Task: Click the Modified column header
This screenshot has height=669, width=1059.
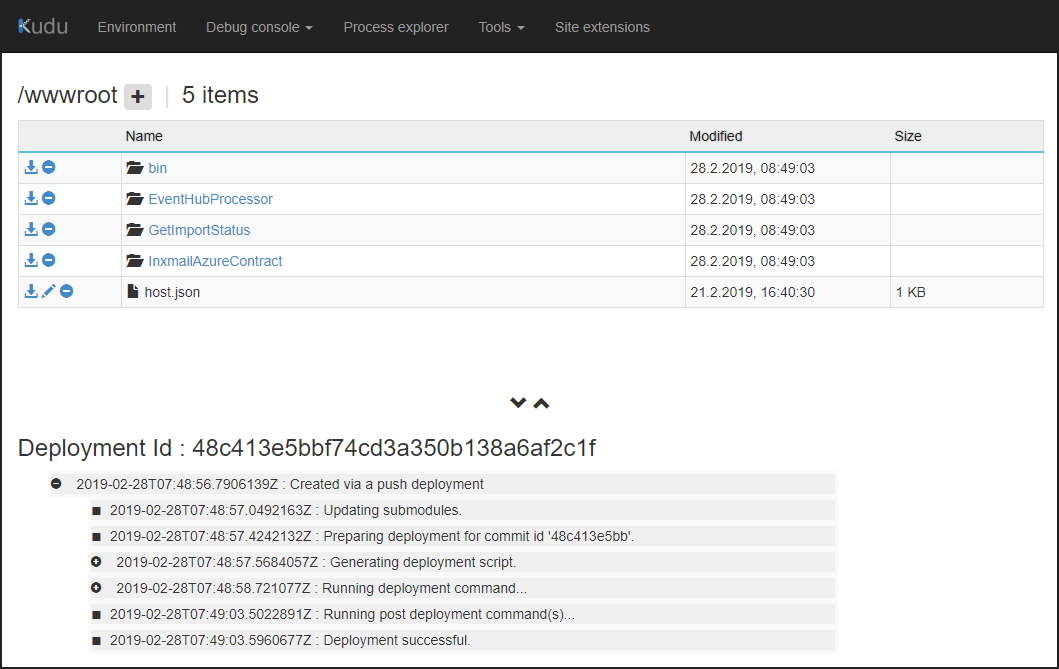Action: [x=716, y=136]
